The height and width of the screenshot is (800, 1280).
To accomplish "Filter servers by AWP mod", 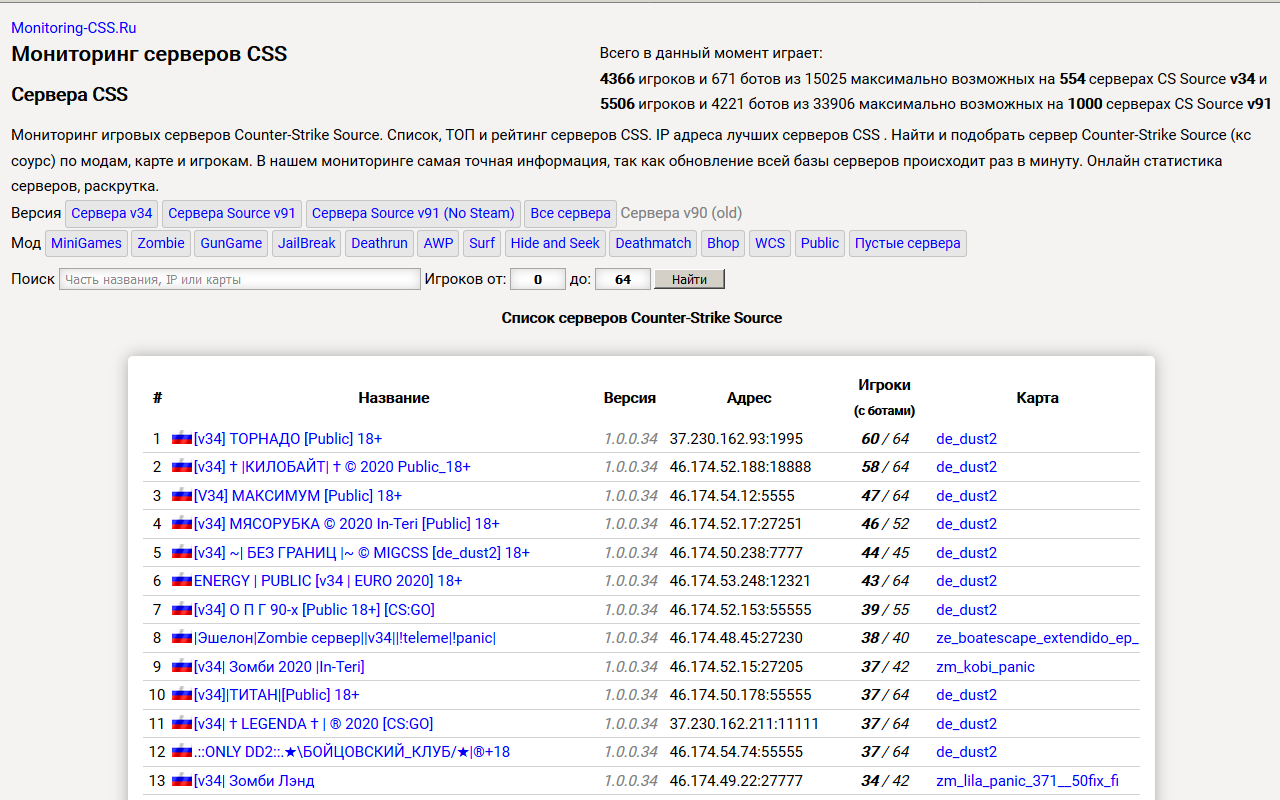I will pyautogui.click(x=438, y=243).
